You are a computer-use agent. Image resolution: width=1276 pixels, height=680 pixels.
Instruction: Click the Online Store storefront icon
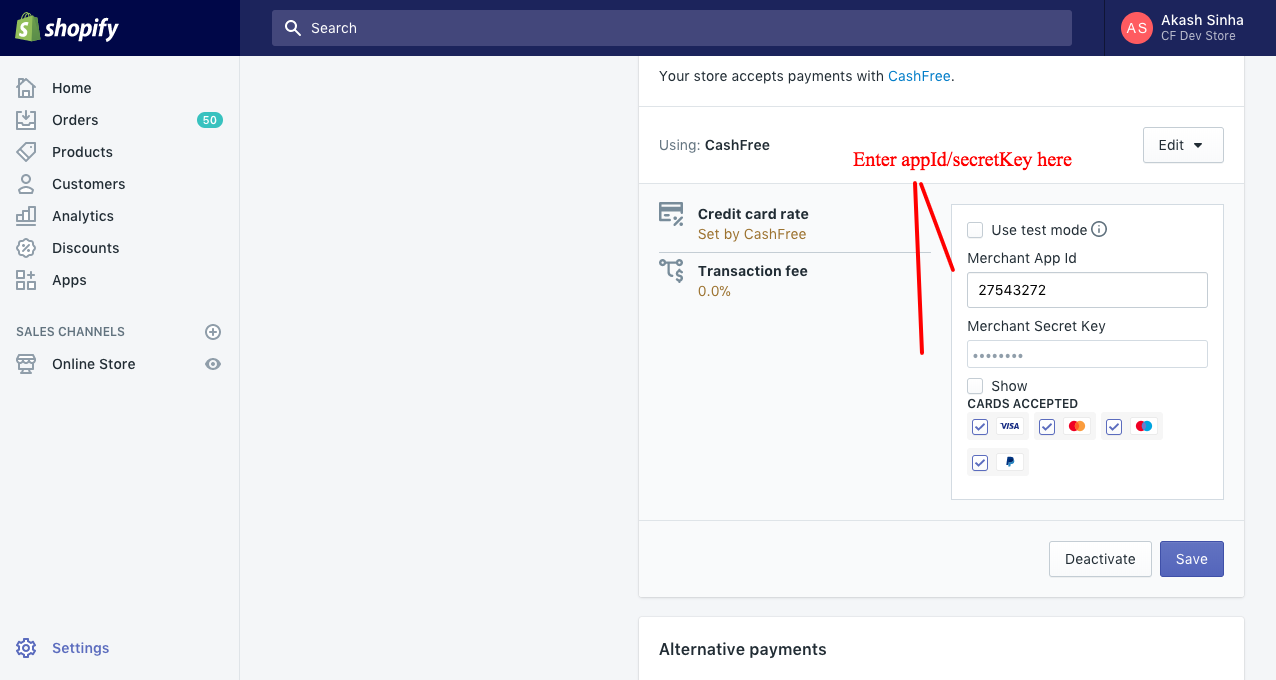pyautogui.click(x=26, y=364)
